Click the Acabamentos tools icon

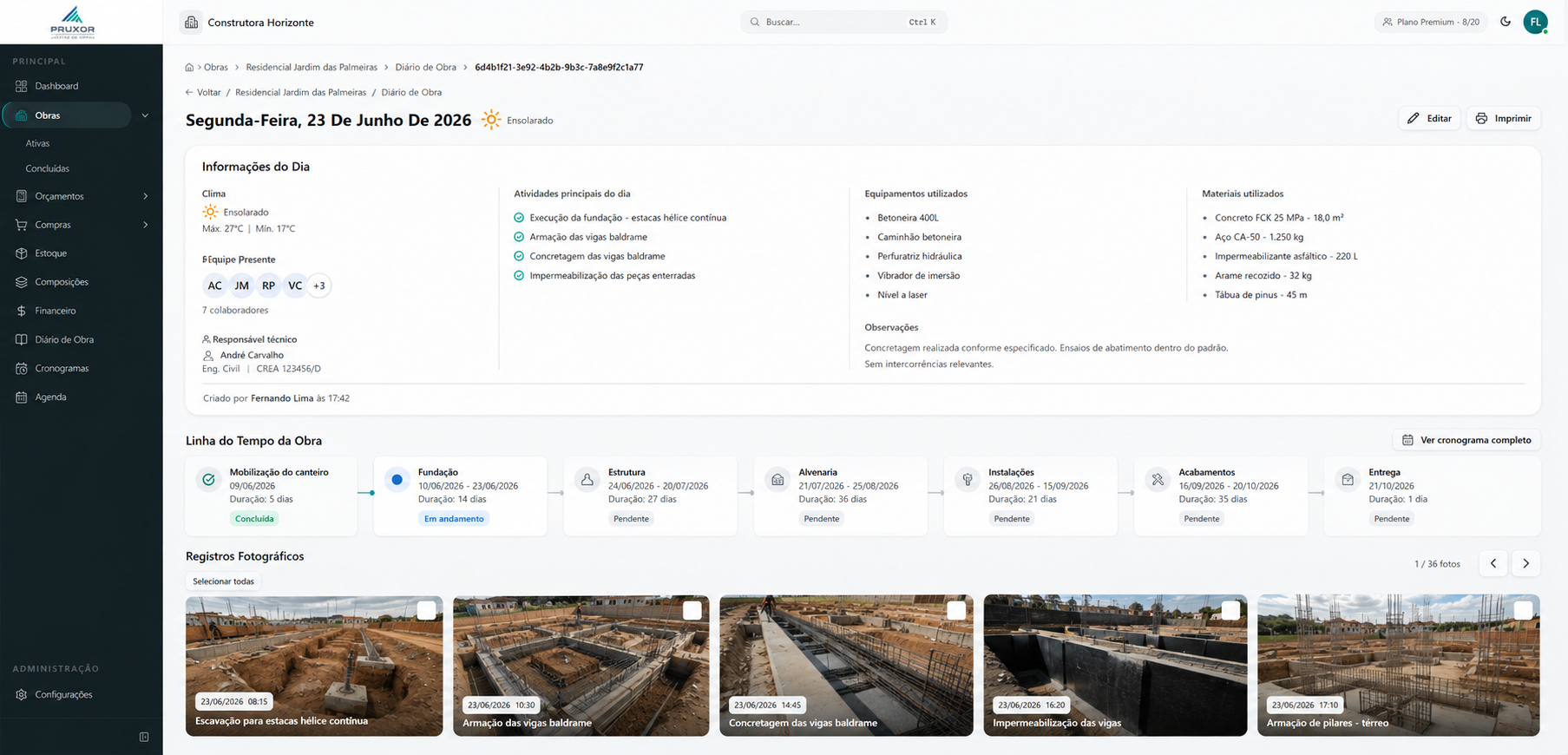1158,479
